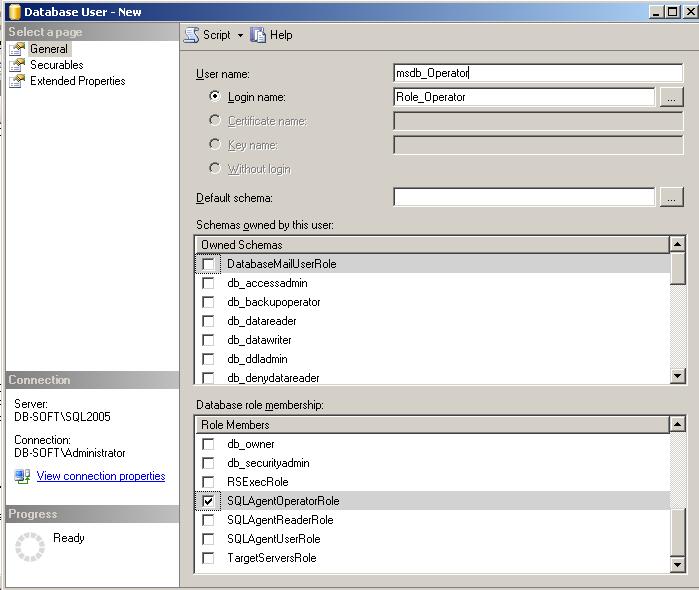This screenshot has width=699, height=590.
Task: Check the db_backupoperator schema checkbox
Action: (x=208, y=302)
